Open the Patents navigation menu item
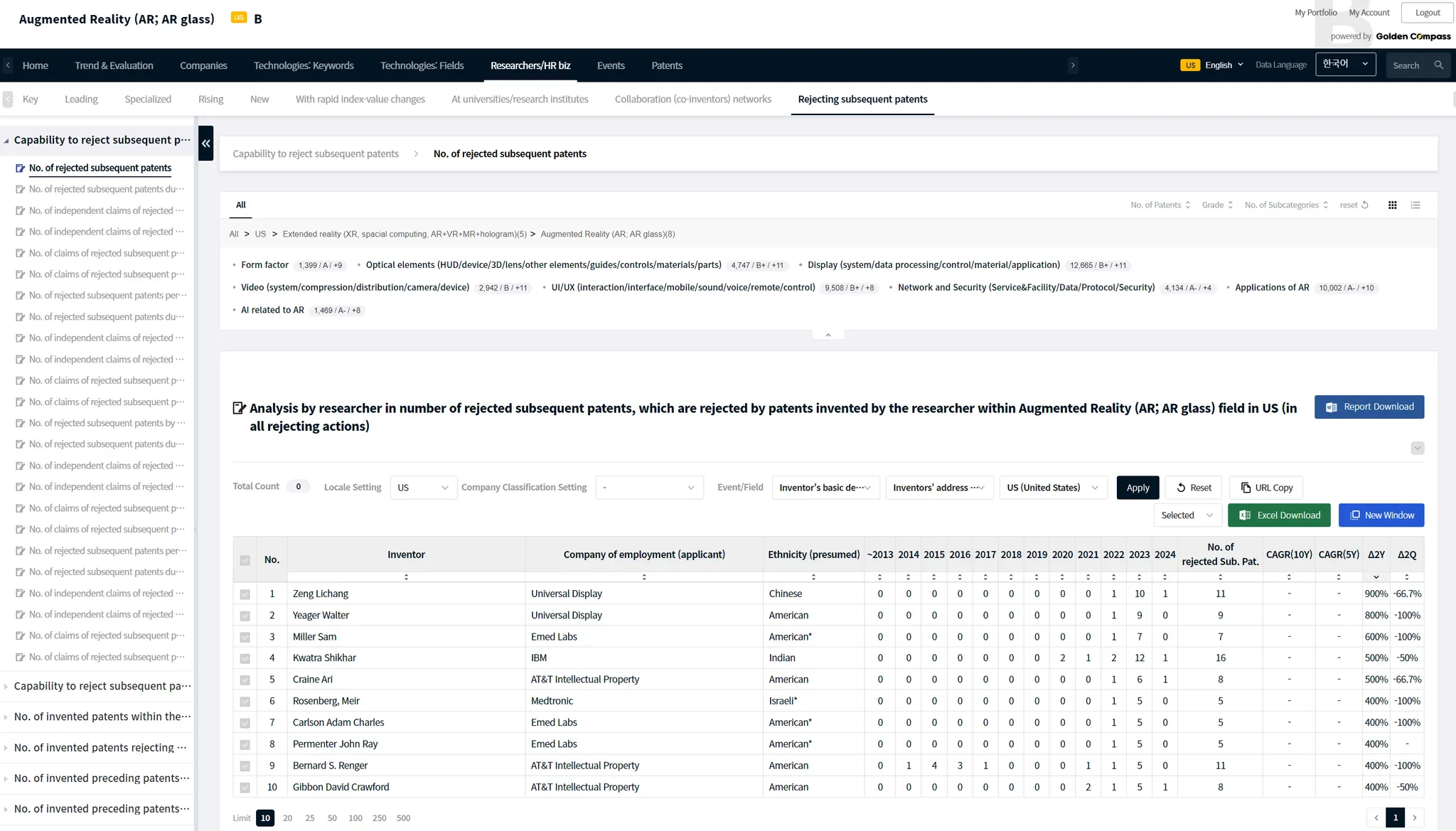 (666, 65)
